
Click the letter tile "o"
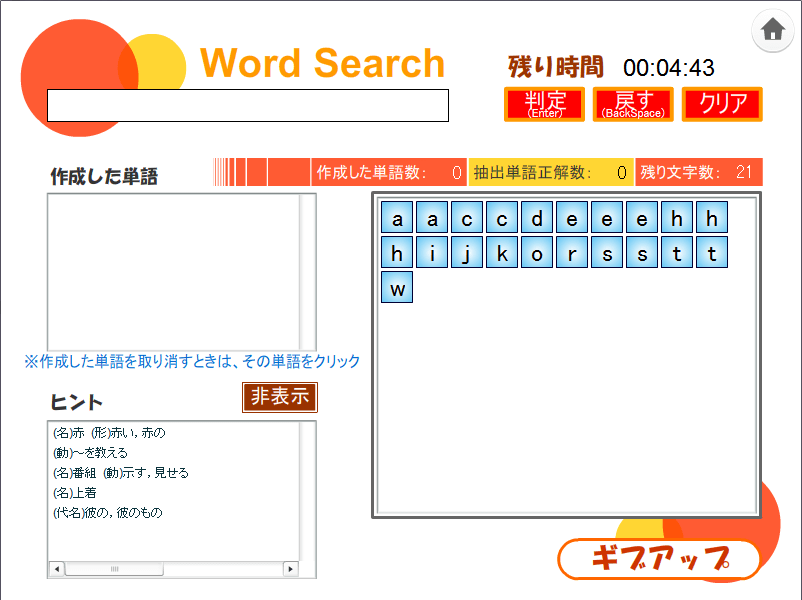[537, 252]
